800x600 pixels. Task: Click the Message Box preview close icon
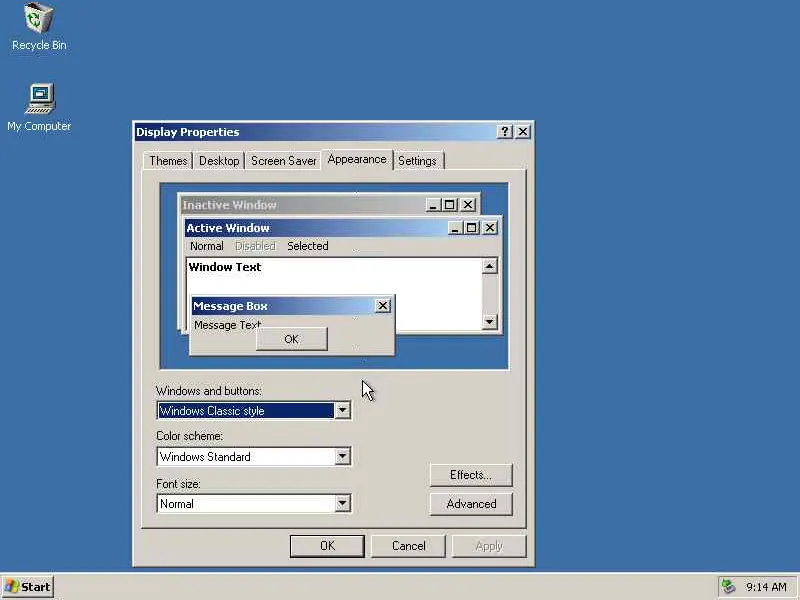(x=383, y=306)
